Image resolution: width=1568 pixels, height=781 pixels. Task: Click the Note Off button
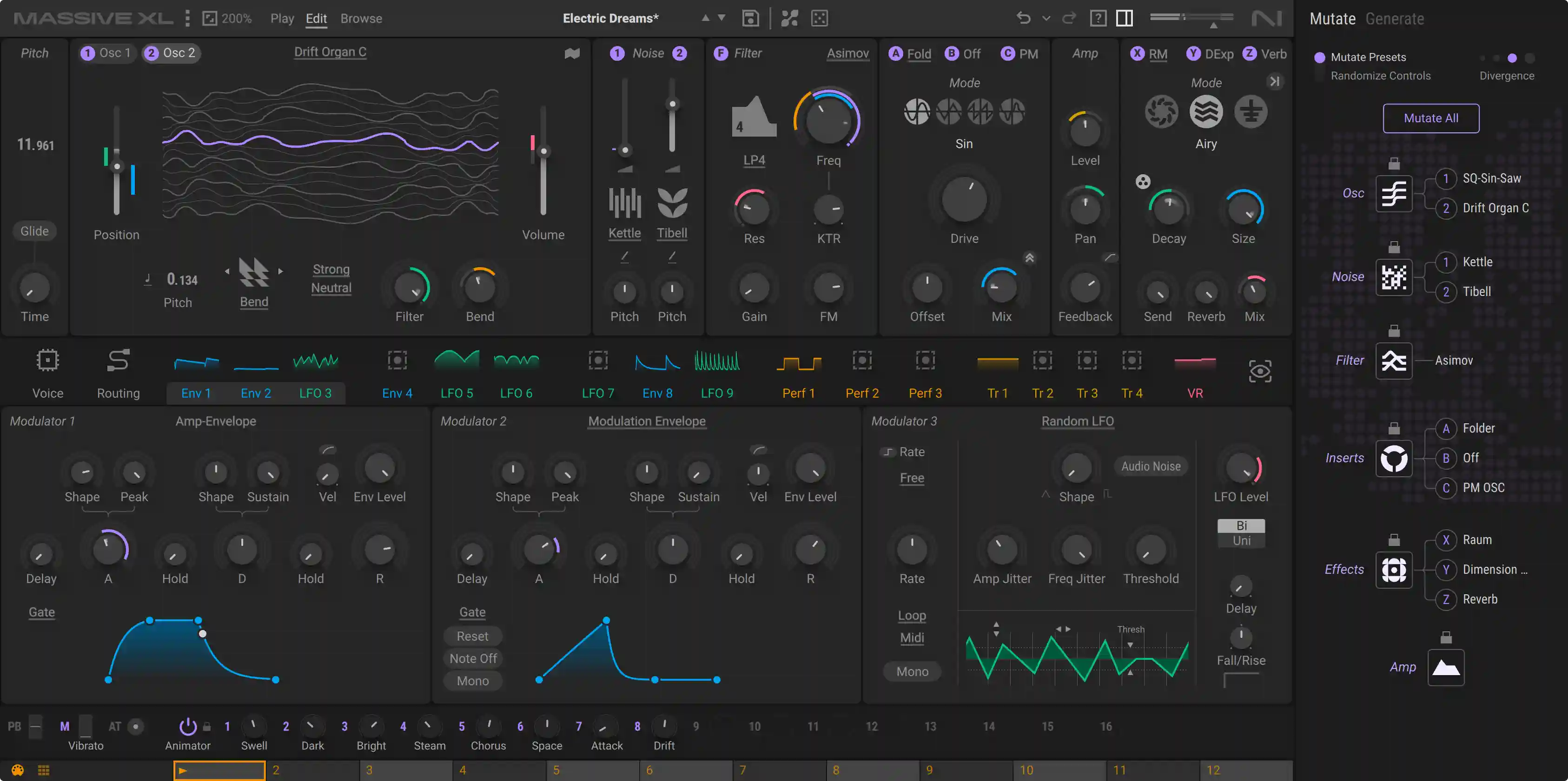coord(473,658)
